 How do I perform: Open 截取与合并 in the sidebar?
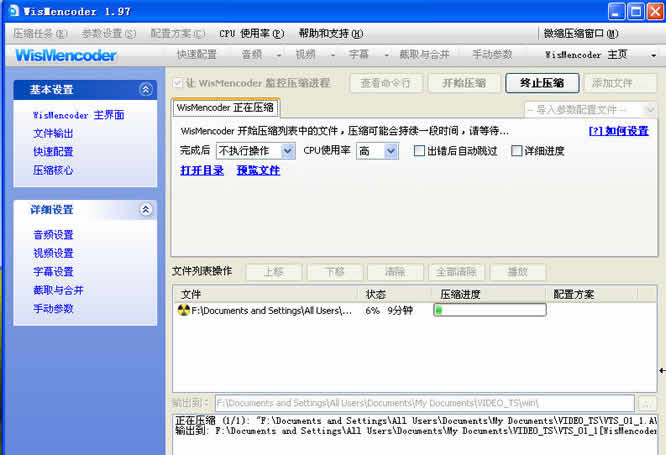[x=58, y=290]
